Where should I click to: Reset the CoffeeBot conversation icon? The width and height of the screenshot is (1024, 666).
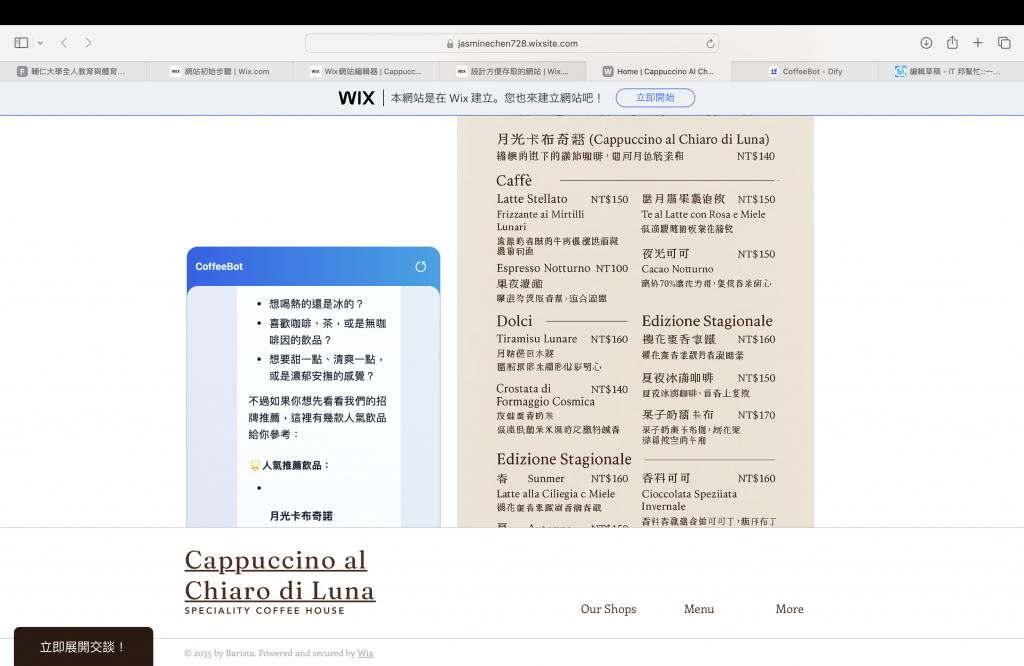click(x=421, y=266)
